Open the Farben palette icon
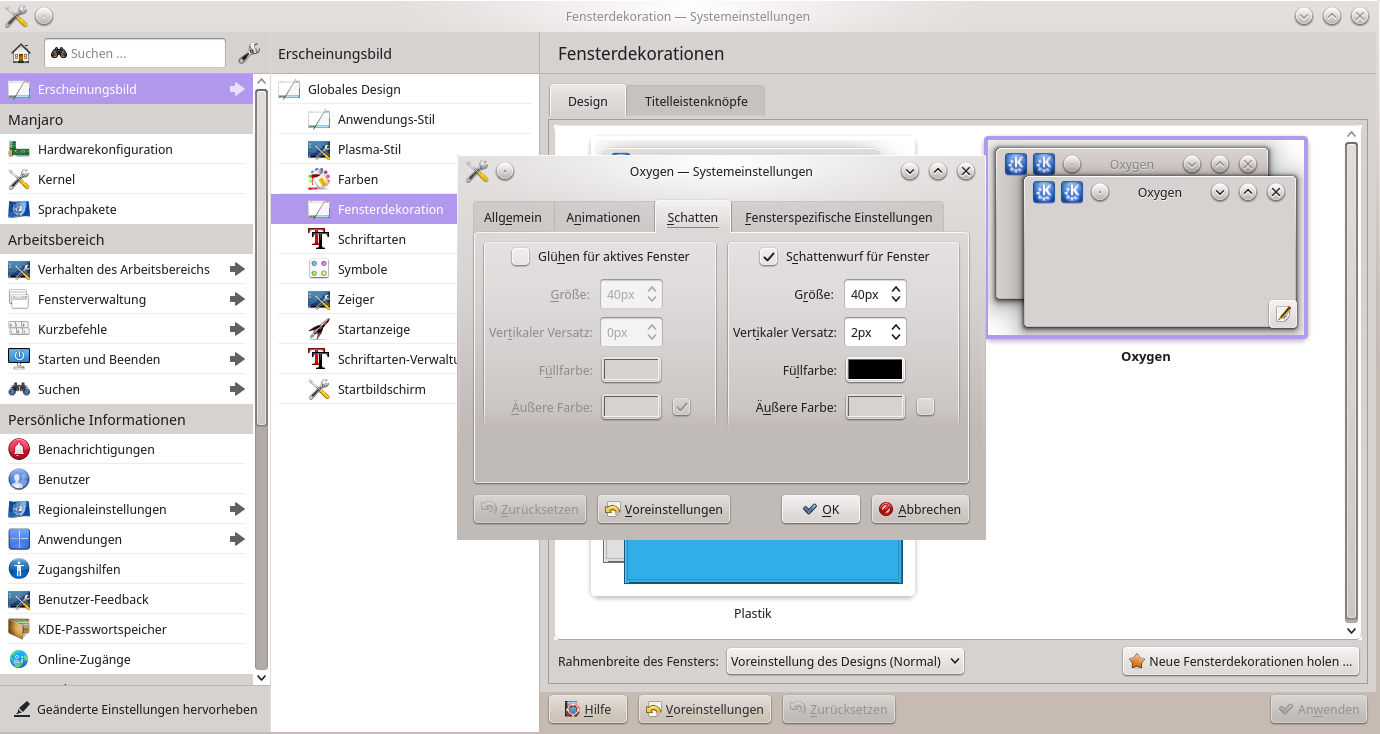The image size is (1380, 734). (319, 179)
